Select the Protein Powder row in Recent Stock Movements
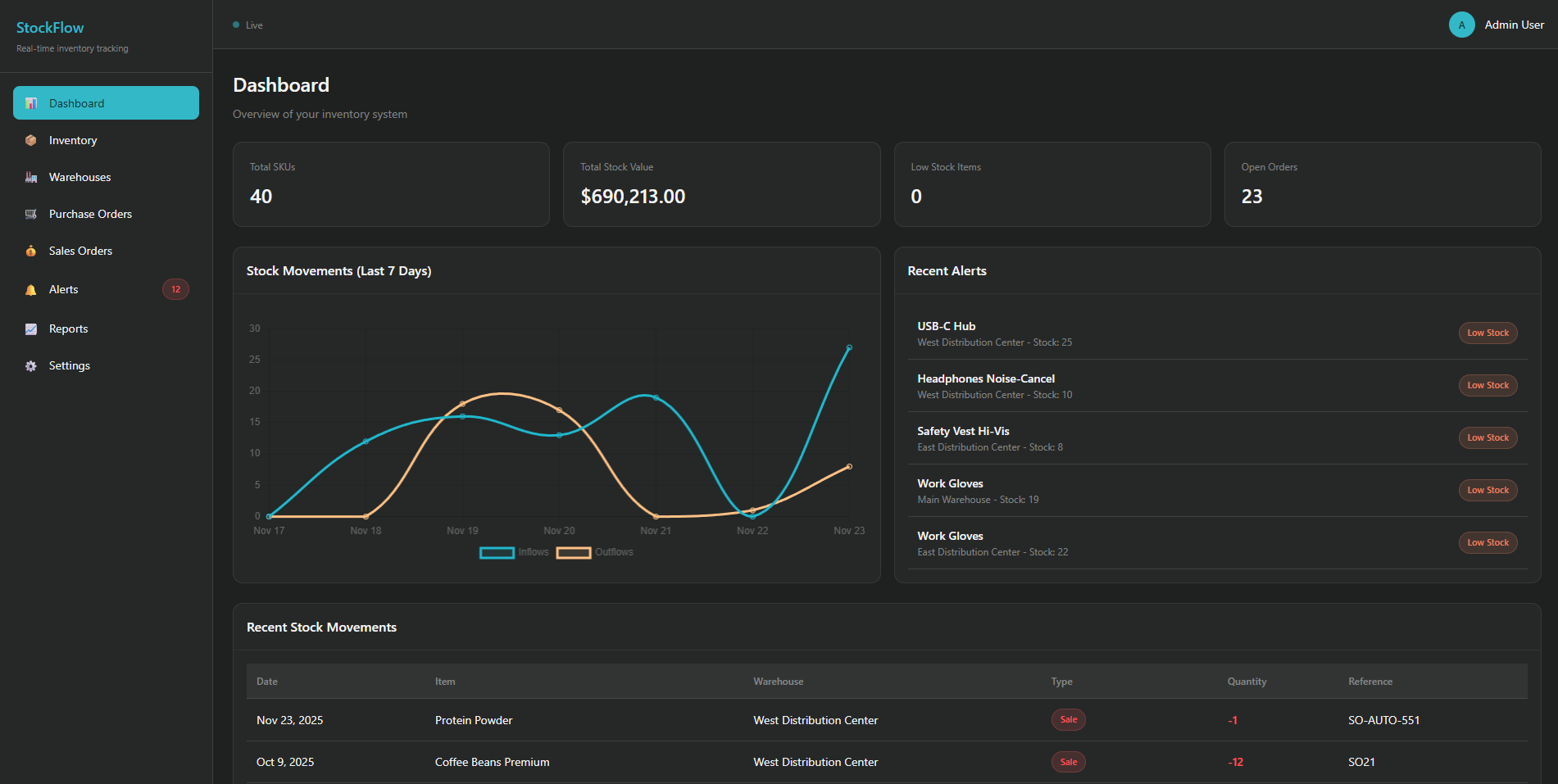This screenshot has height=784, width=1558. [x=656, y=720]
